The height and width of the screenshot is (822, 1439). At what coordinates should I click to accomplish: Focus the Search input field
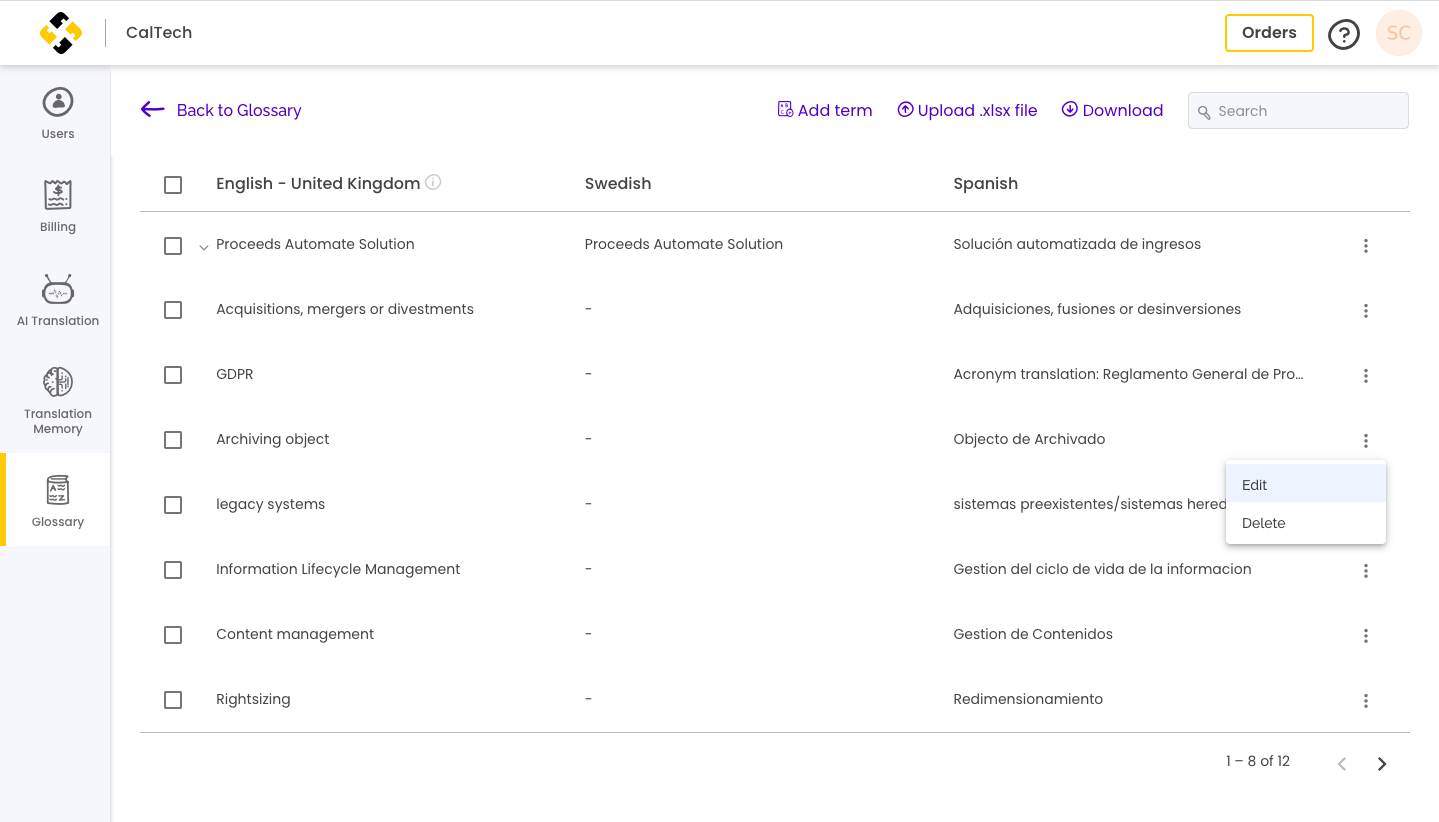[1298, 111]
